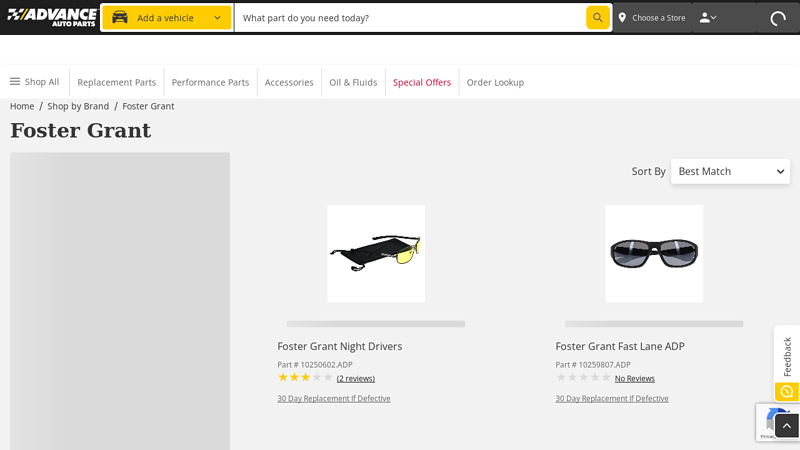Select Part # 10259807.ADP text
Screen dimensions: 800x450
pyautogui.click(x=593, y=365)
